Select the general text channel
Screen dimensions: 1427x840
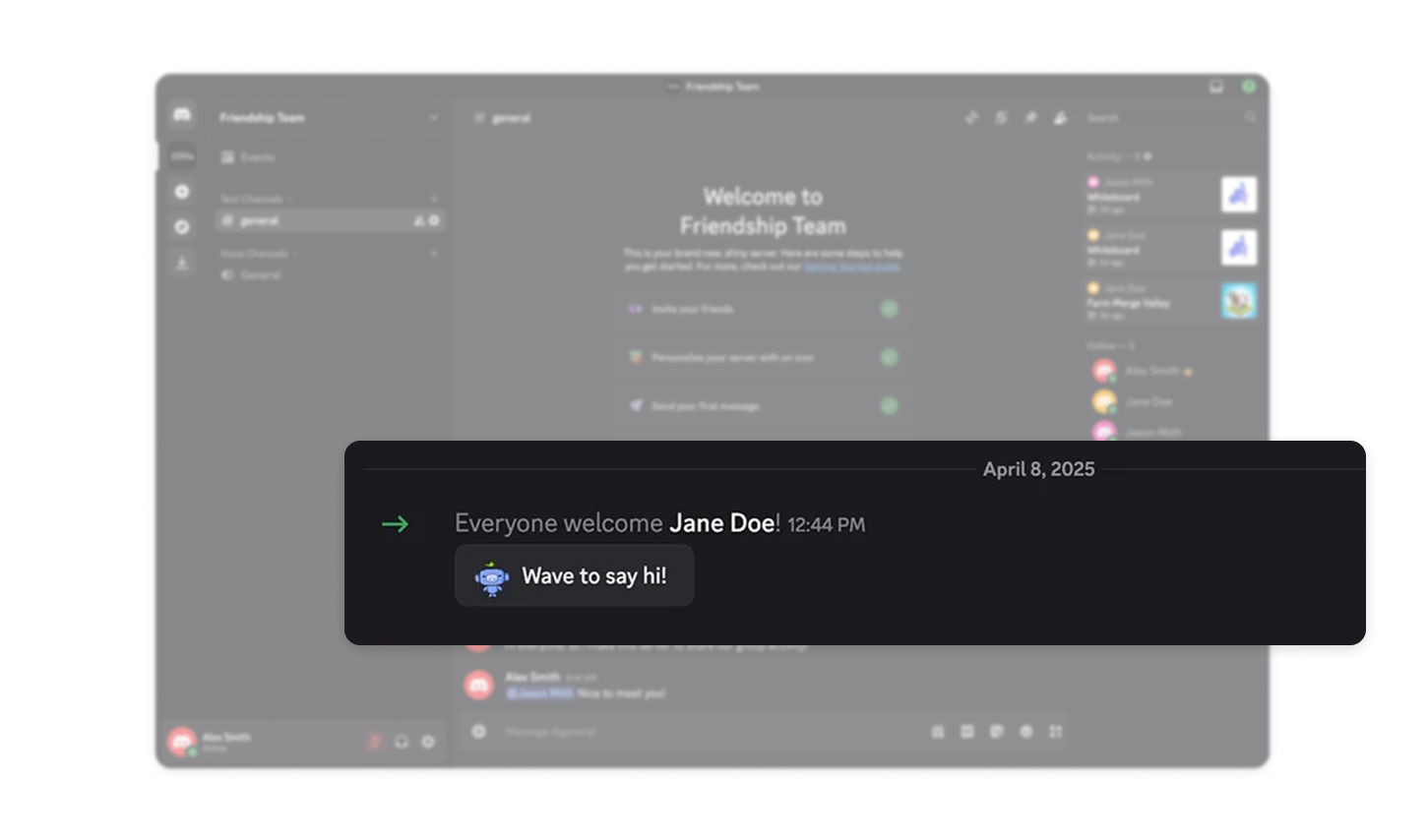(329, 220)
